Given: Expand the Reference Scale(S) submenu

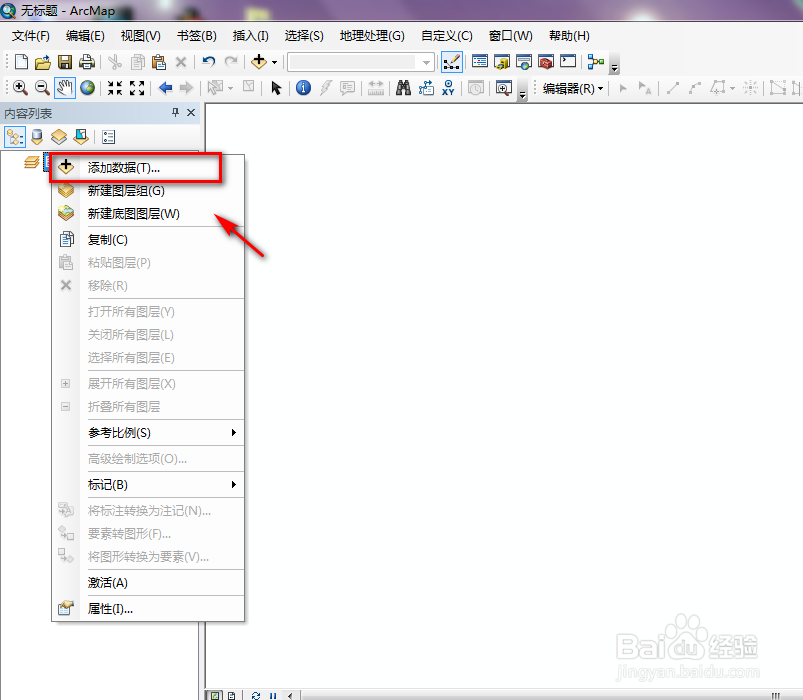Looking at the screenshot, I should [x=234, y=433].
